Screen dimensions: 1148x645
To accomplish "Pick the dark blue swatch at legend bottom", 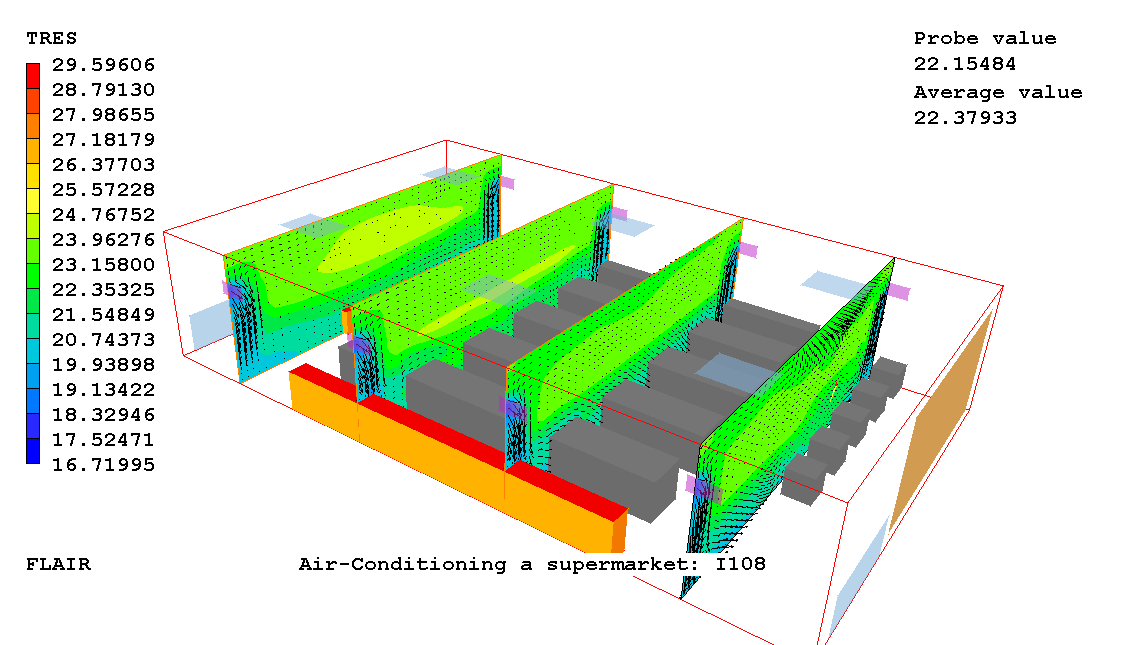I will [x=33, y=452].
